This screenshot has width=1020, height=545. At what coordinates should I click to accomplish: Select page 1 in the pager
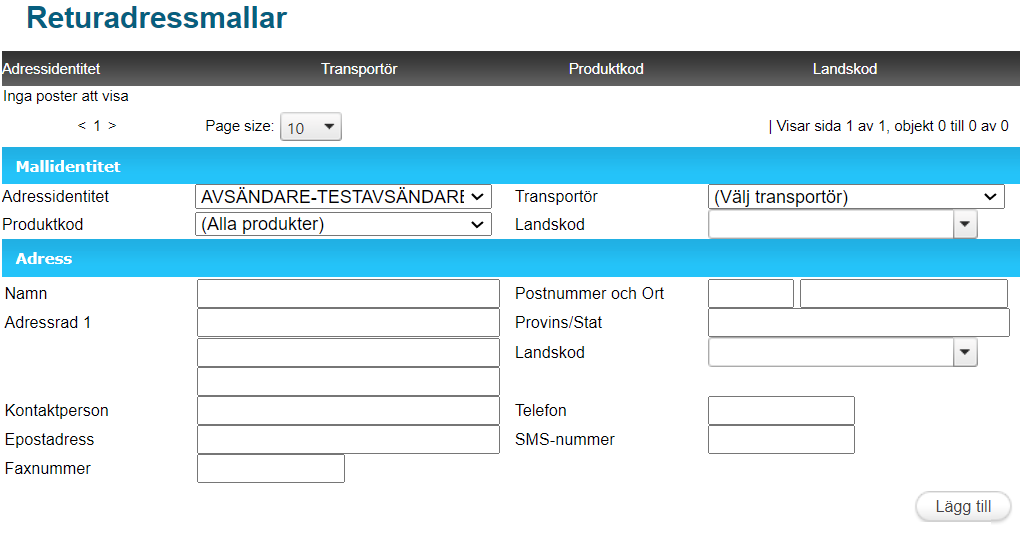(x=97, y=126)
